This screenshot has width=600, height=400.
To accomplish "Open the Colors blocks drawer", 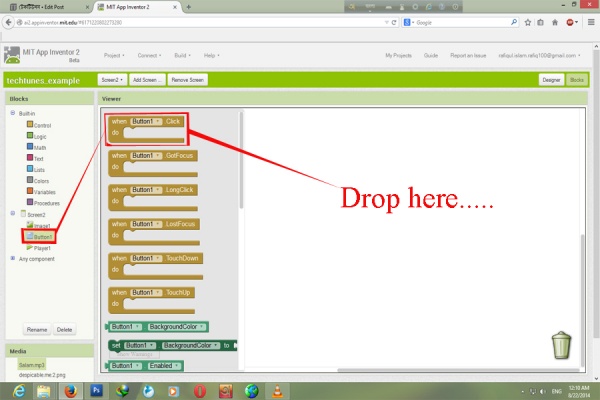I will click(38, 181).
